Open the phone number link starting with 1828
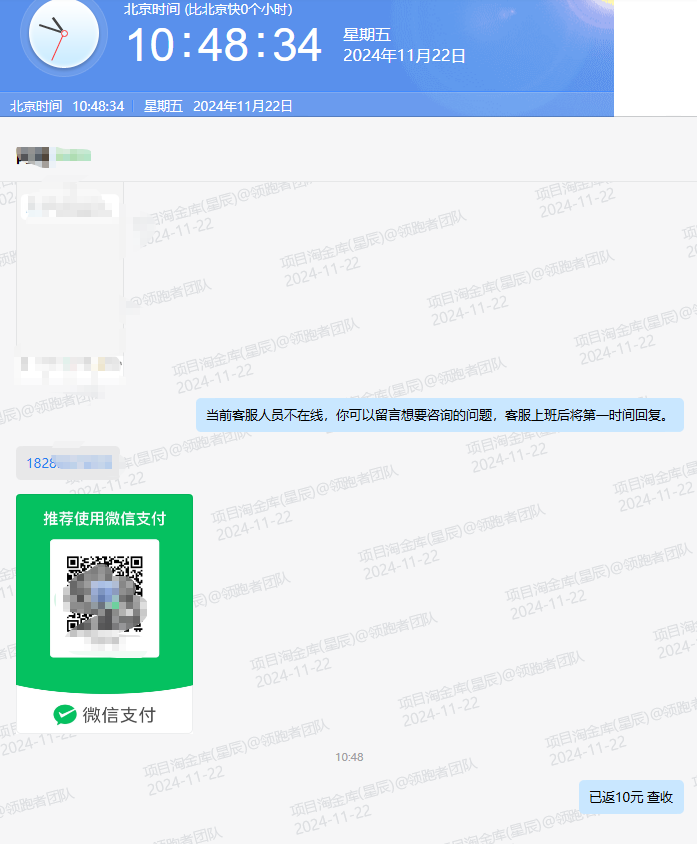This screenshot has height=844, width=697. coord(68,463)
